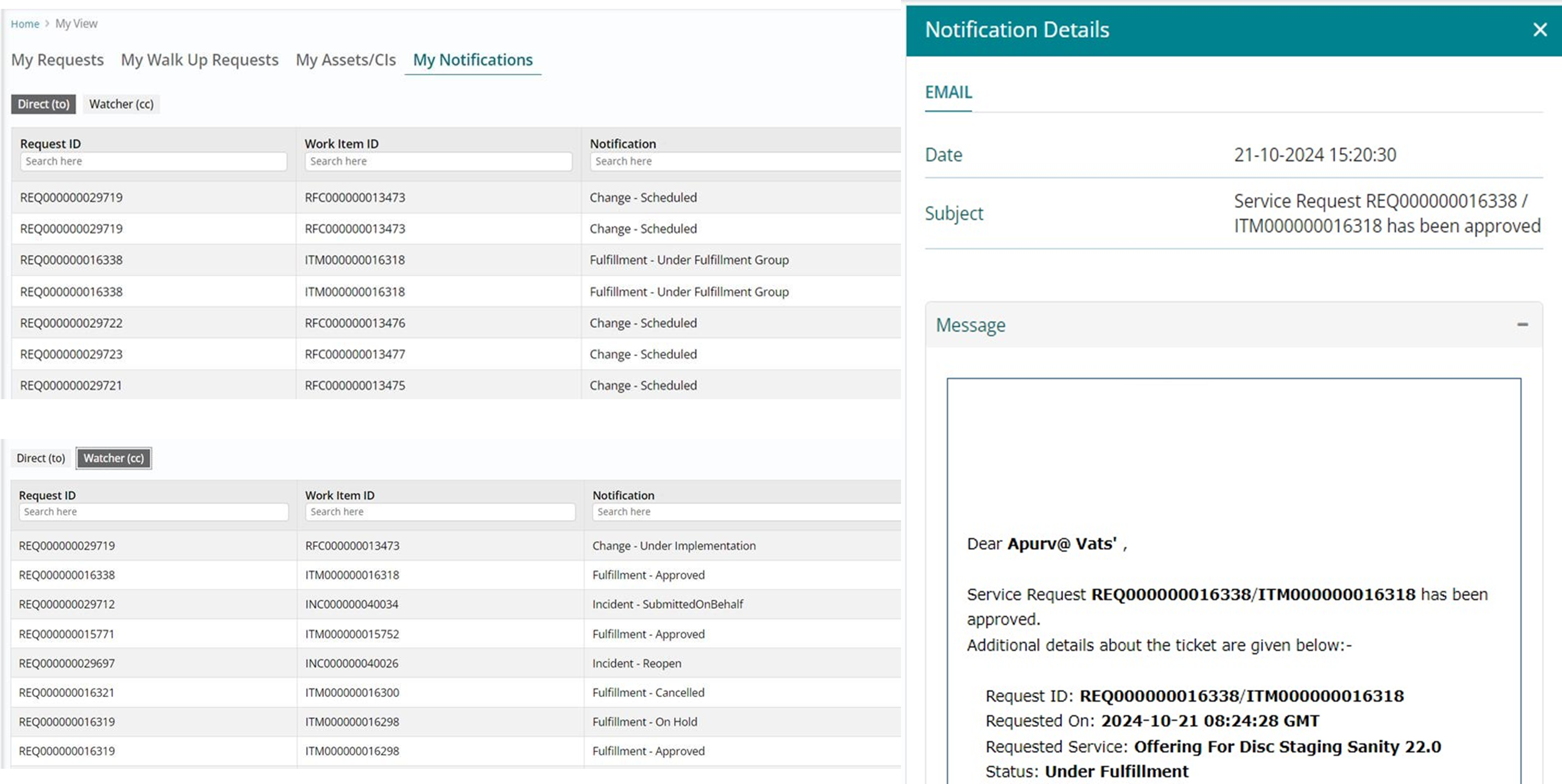Click top Request ID search field
This screenshot has width=1562, height=784.
point(153,161)
